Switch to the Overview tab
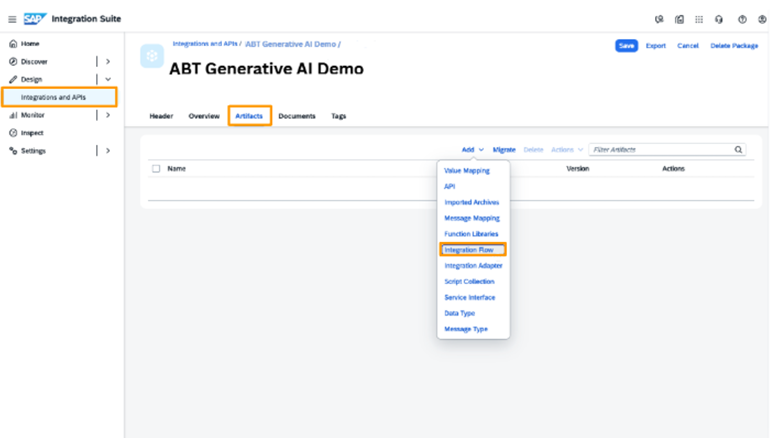The width and height of the screenshot is (774, 440). 204,116
